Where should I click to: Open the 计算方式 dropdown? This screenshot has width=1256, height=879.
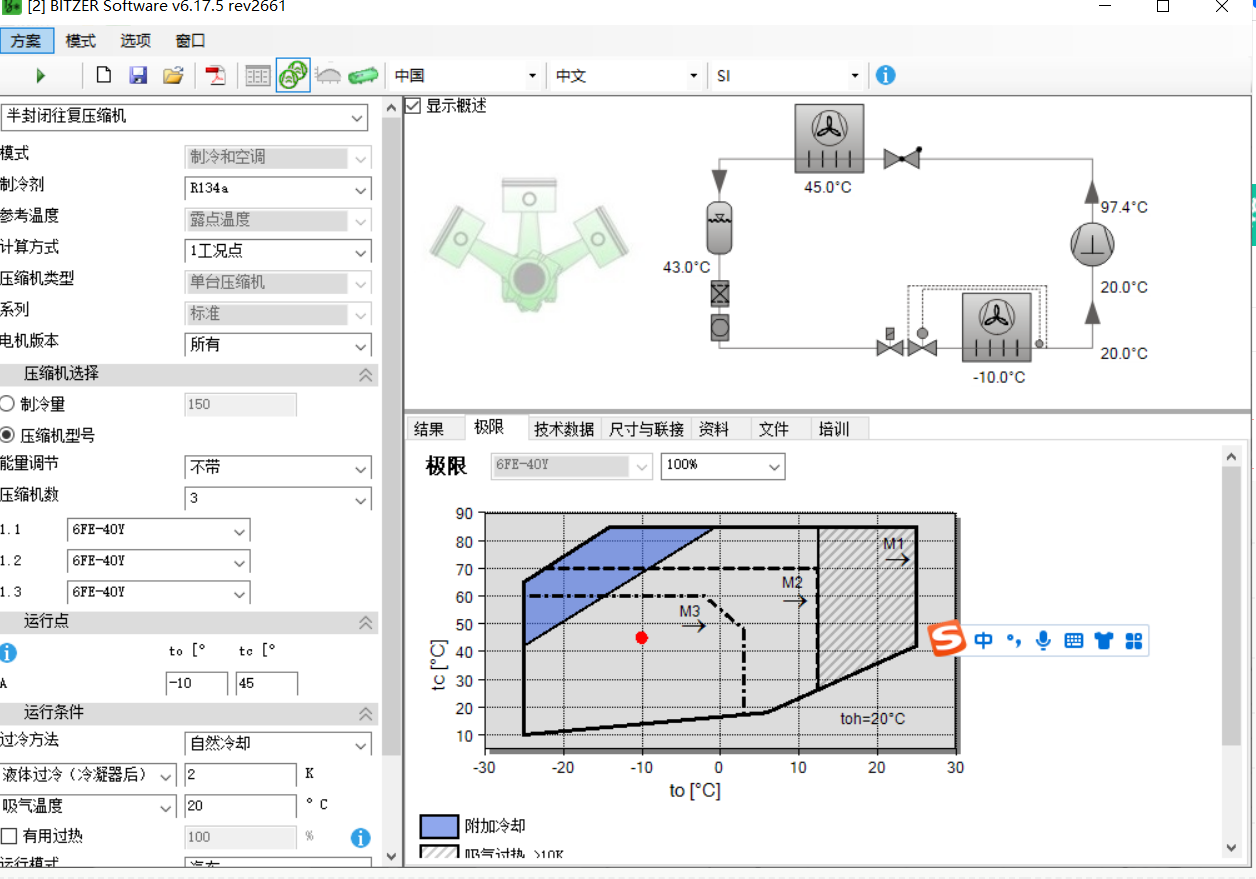click(279, 251)
